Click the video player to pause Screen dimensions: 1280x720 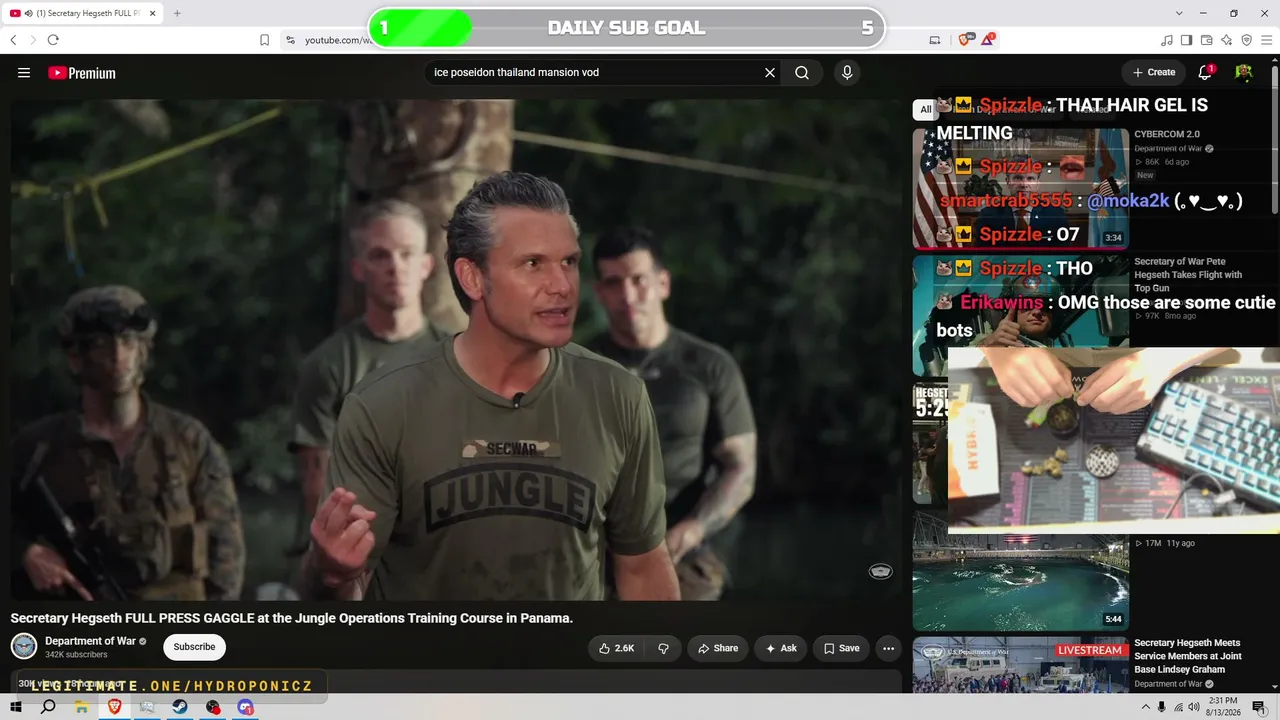click(456, 350)
